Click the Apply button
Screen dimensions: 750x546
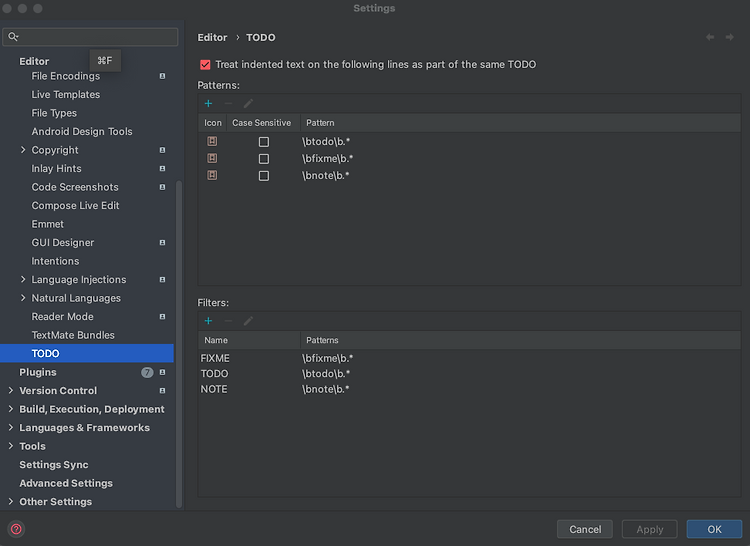650,529
